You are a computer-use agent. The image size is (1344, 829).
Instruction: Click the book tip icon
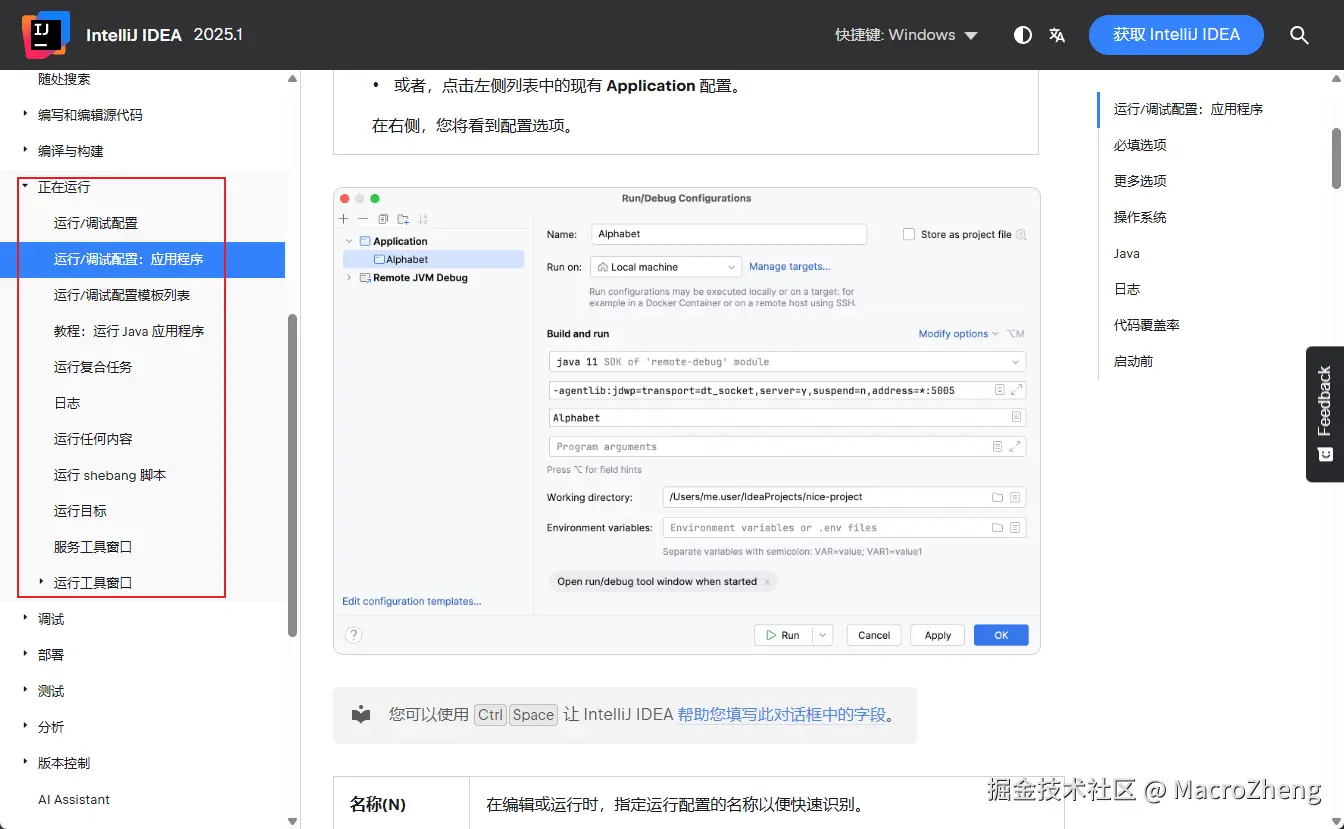pos(361,714)
